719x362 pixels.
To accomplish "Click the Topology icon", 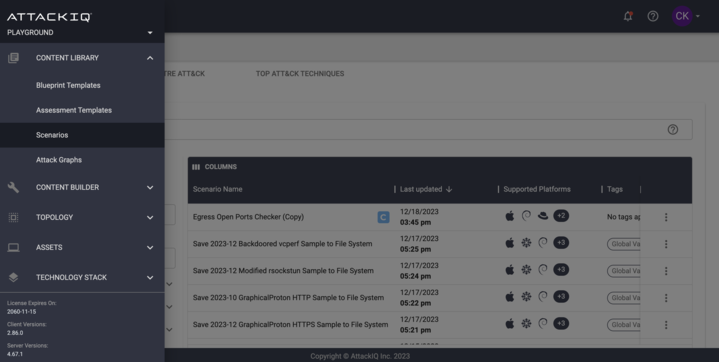I will 13,217.
